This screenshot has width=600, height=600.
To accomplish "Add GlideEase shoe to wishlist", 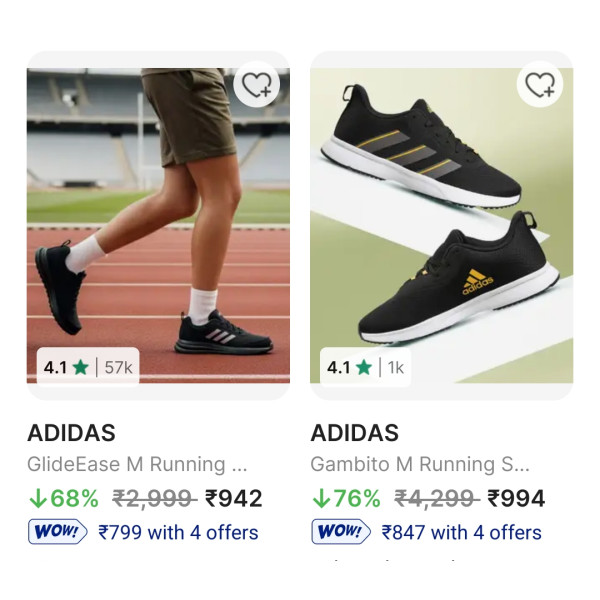I will pos(258,85).
